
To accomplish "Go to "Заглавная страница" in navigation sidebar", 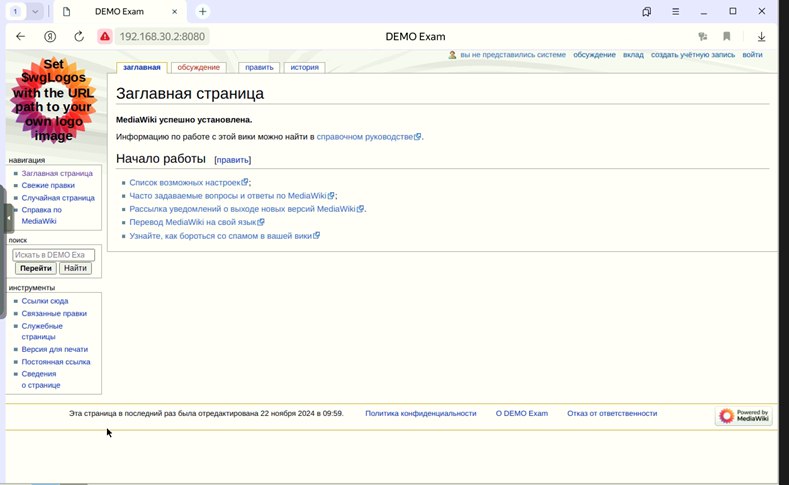I will click(57, 173).
